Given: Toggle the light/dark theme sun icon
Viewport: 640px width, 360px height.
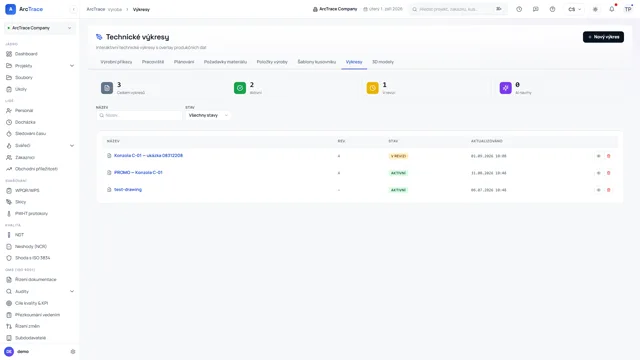Looking at the screenshot, I should click(595, 9).
